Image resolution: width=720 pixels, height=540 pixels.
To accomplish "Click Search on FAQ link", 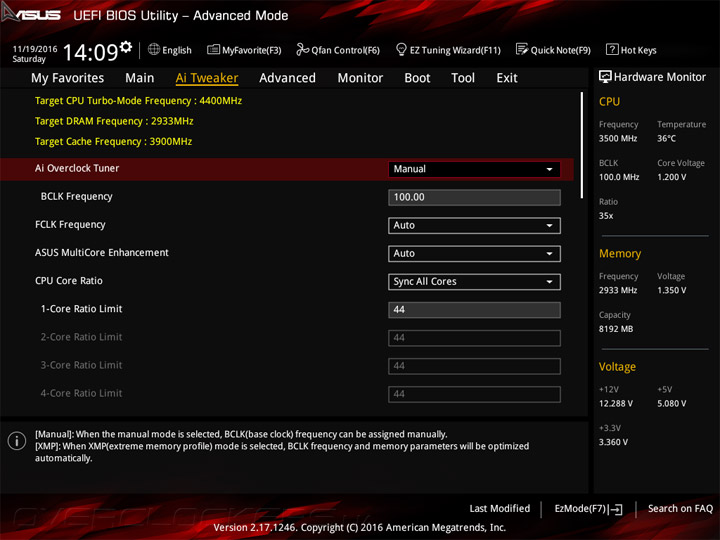I will click(x=680, y=508).
